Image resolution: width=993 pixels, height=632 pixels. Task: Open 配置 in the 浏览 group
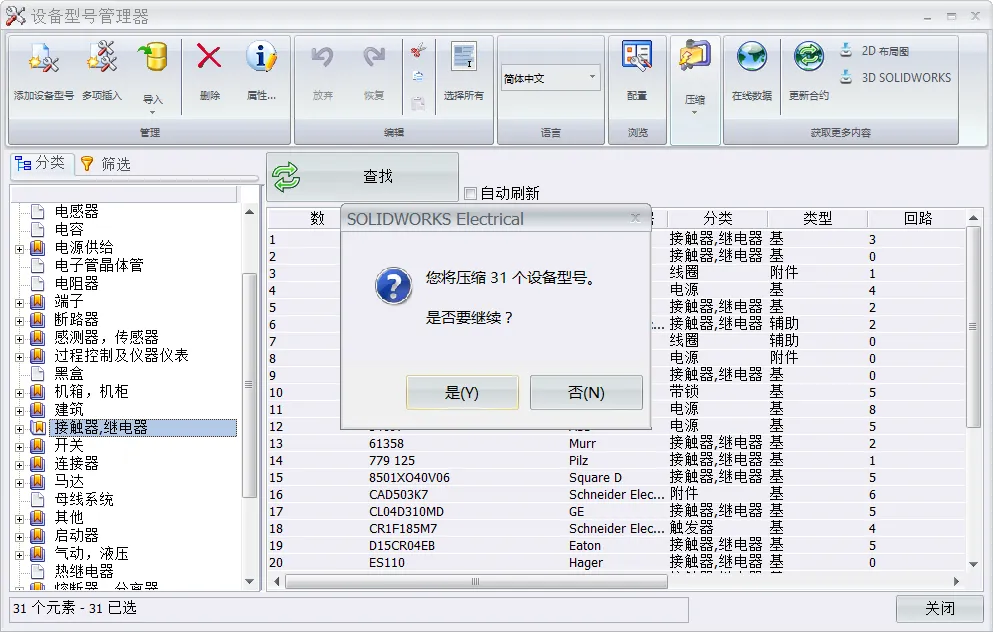[636, 57]
